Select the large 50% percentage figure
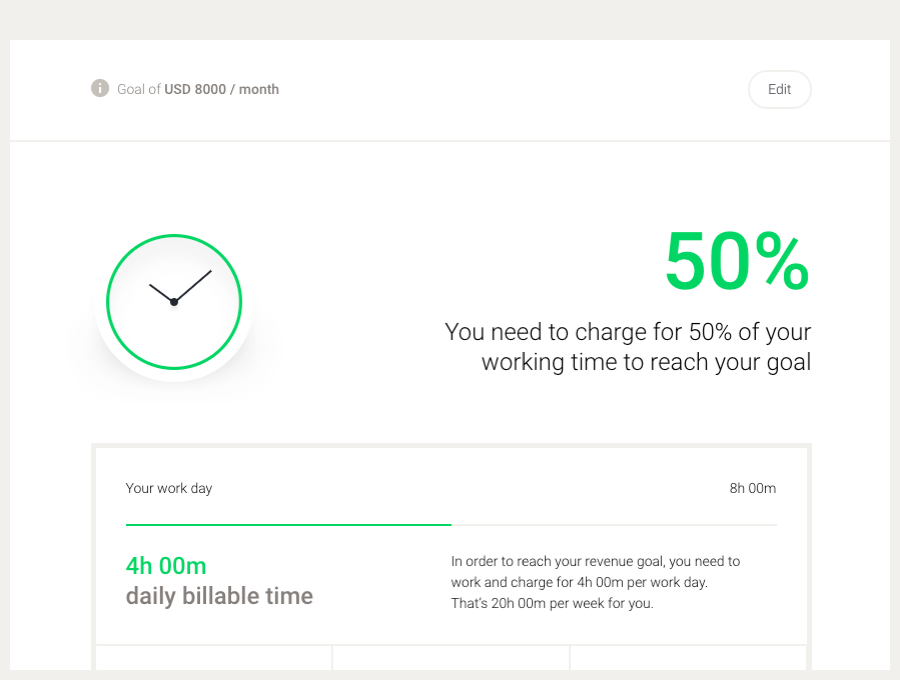This screenshot has width=900, height=680. [x=737, y=262]
